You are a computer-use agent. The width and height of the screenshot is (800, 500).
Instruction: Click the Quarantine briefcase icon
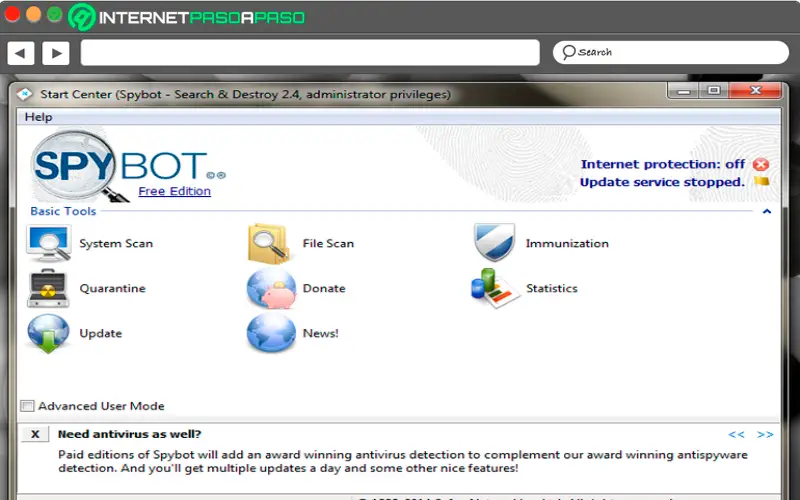[x=48, y=288]
